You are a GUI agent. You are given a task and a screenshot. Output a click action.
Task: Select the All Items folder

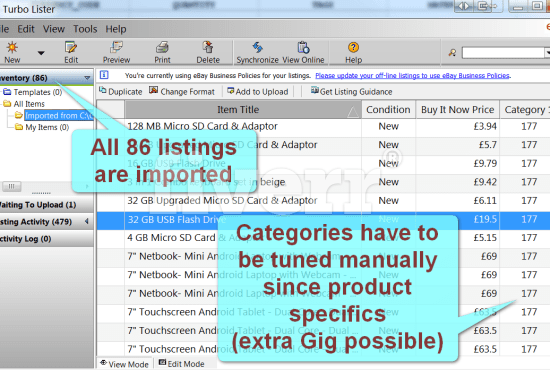point(24,104)
